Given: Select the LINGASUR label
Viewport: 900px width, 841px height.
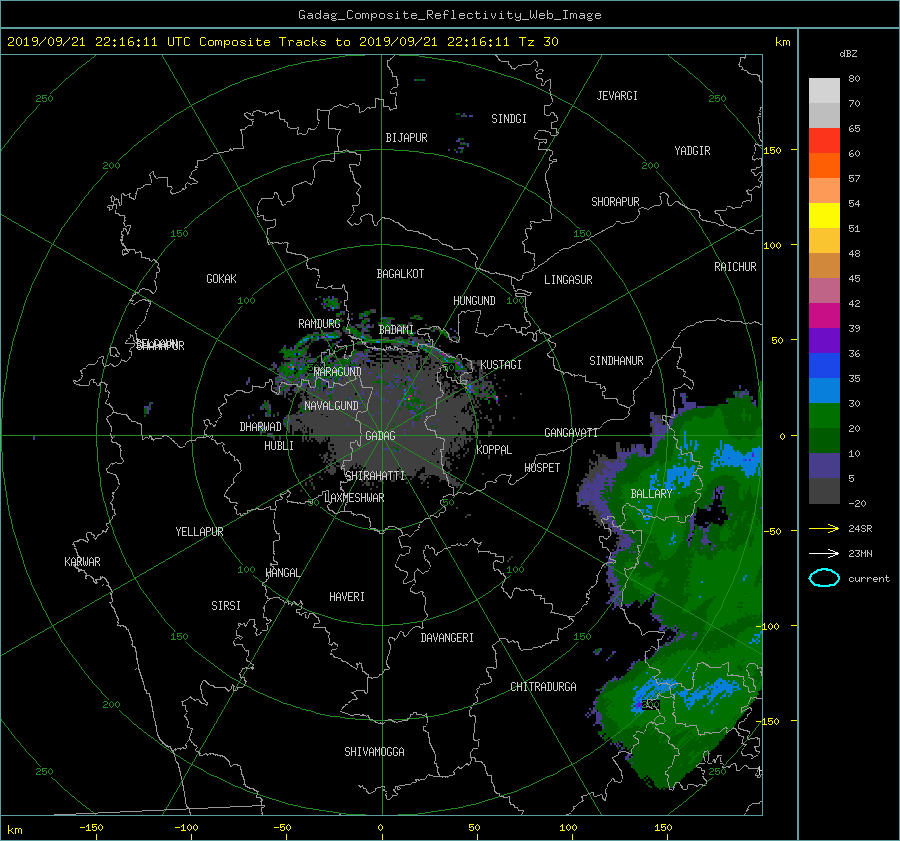Looking at the screenshot, I should click(x=568, y=280).
